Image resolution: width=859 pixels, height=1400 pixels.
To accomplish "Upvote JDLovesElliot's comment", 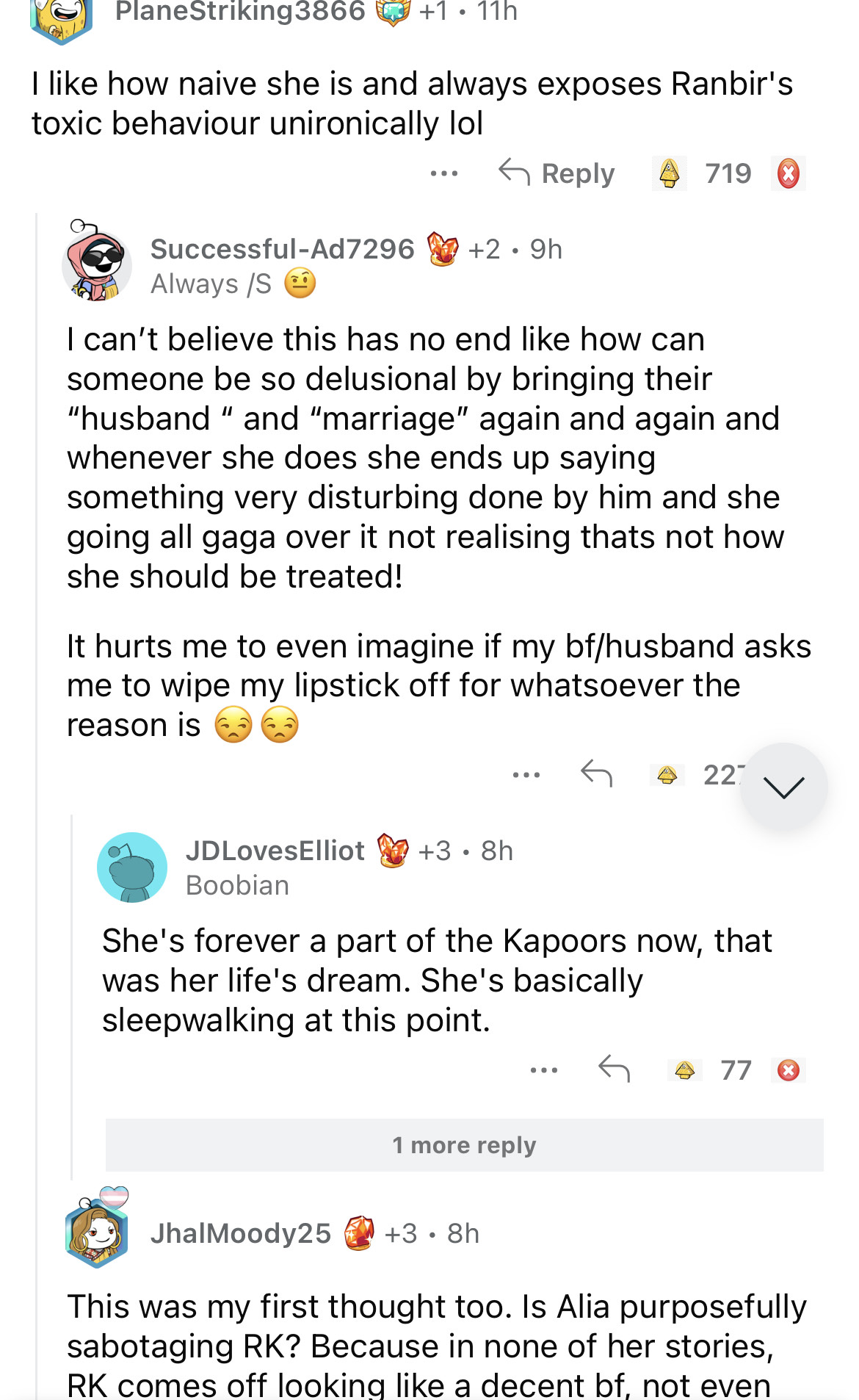I will click(685, 1070).
